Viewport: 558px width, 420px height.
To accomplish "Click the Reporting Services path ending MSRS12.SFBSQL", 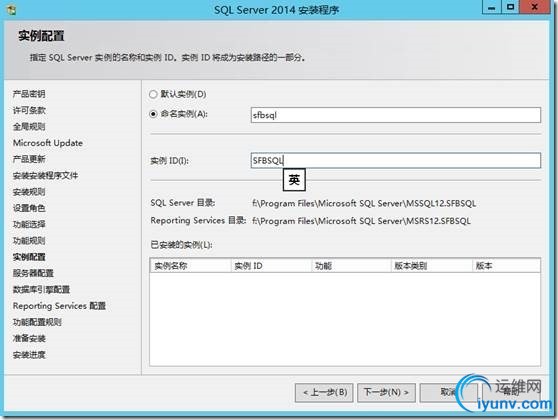I will click(361, 221).
